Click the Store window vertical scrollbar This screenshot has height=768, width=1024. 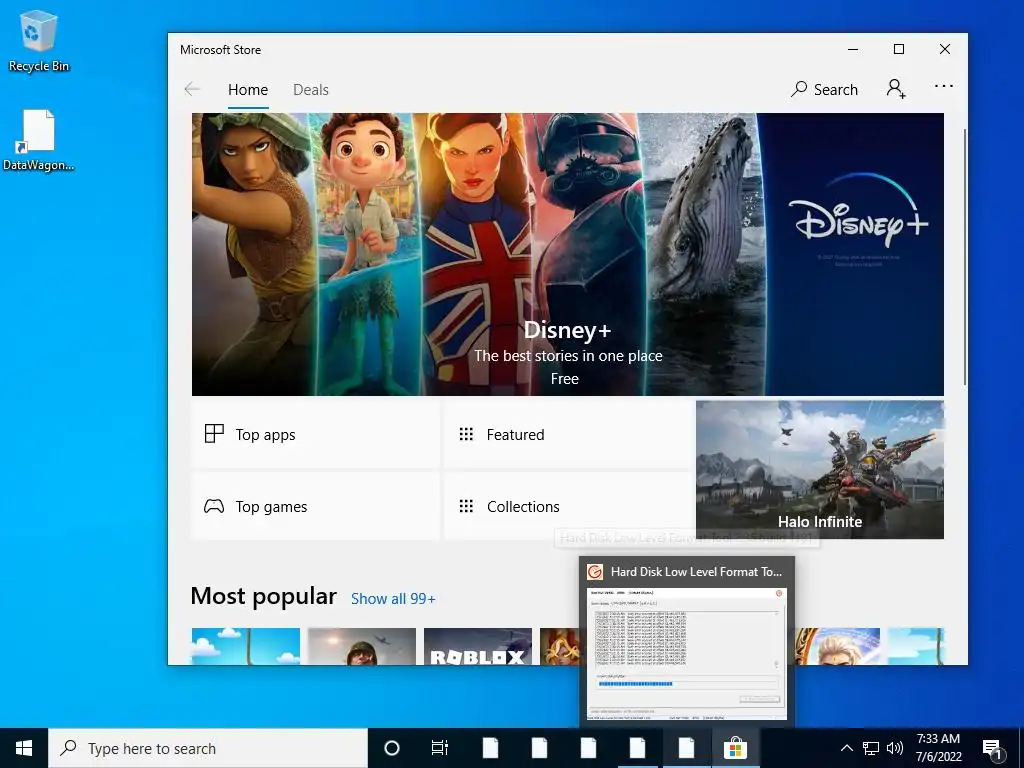[x=964, y=257]
